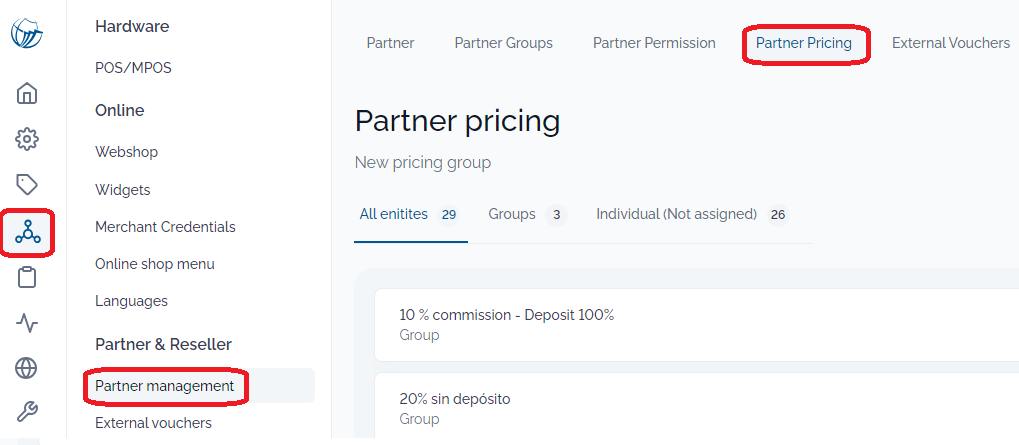
Task: Select the activity pulse icon
Action: pos(27,323)
